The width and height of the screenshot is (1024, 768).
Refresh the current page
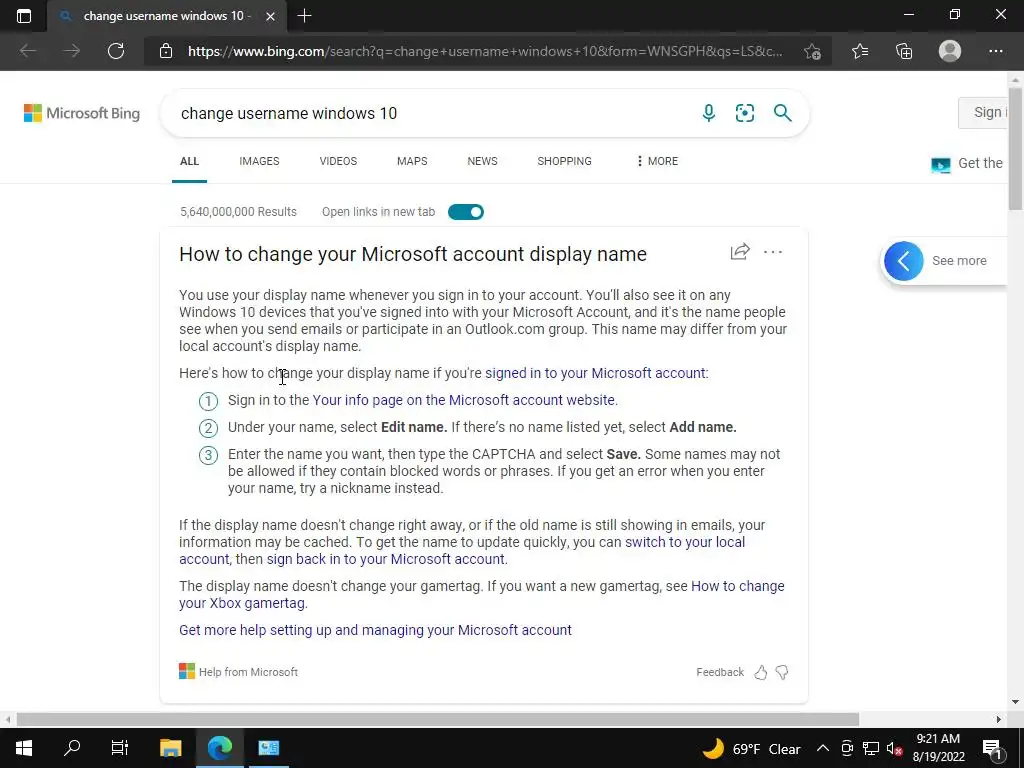coord(116,51)
